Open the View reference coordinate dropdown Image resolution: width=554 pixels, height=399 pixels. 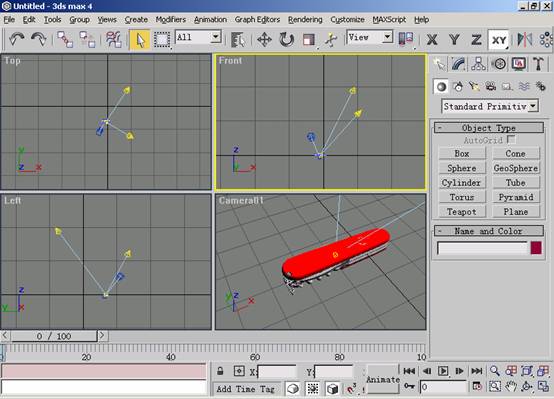(x=387, y=36)
